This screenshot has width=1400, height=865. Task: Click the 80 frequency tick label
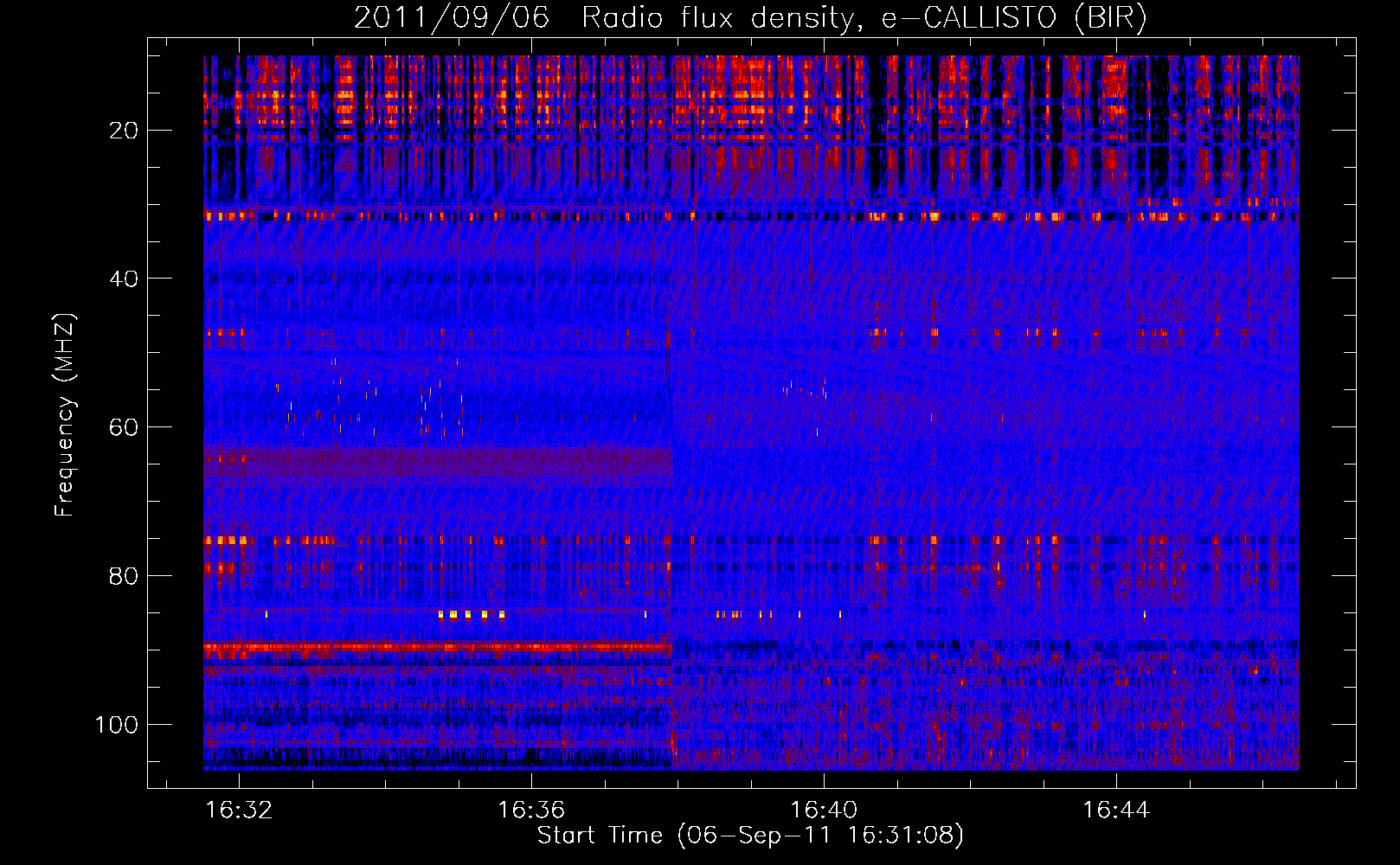tap(125, 576)
